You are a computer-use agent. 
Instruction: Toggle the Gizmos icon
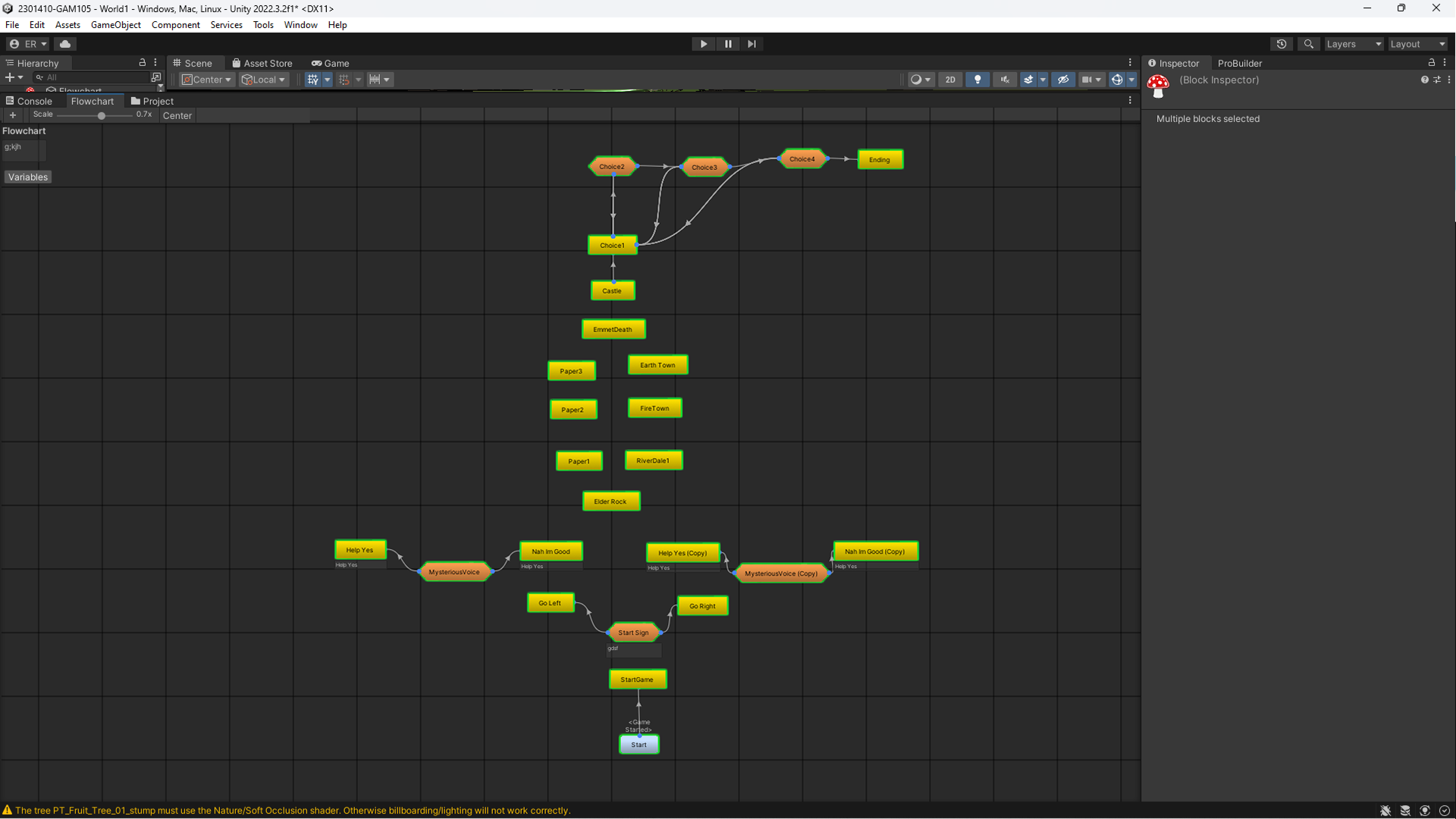1117,80
